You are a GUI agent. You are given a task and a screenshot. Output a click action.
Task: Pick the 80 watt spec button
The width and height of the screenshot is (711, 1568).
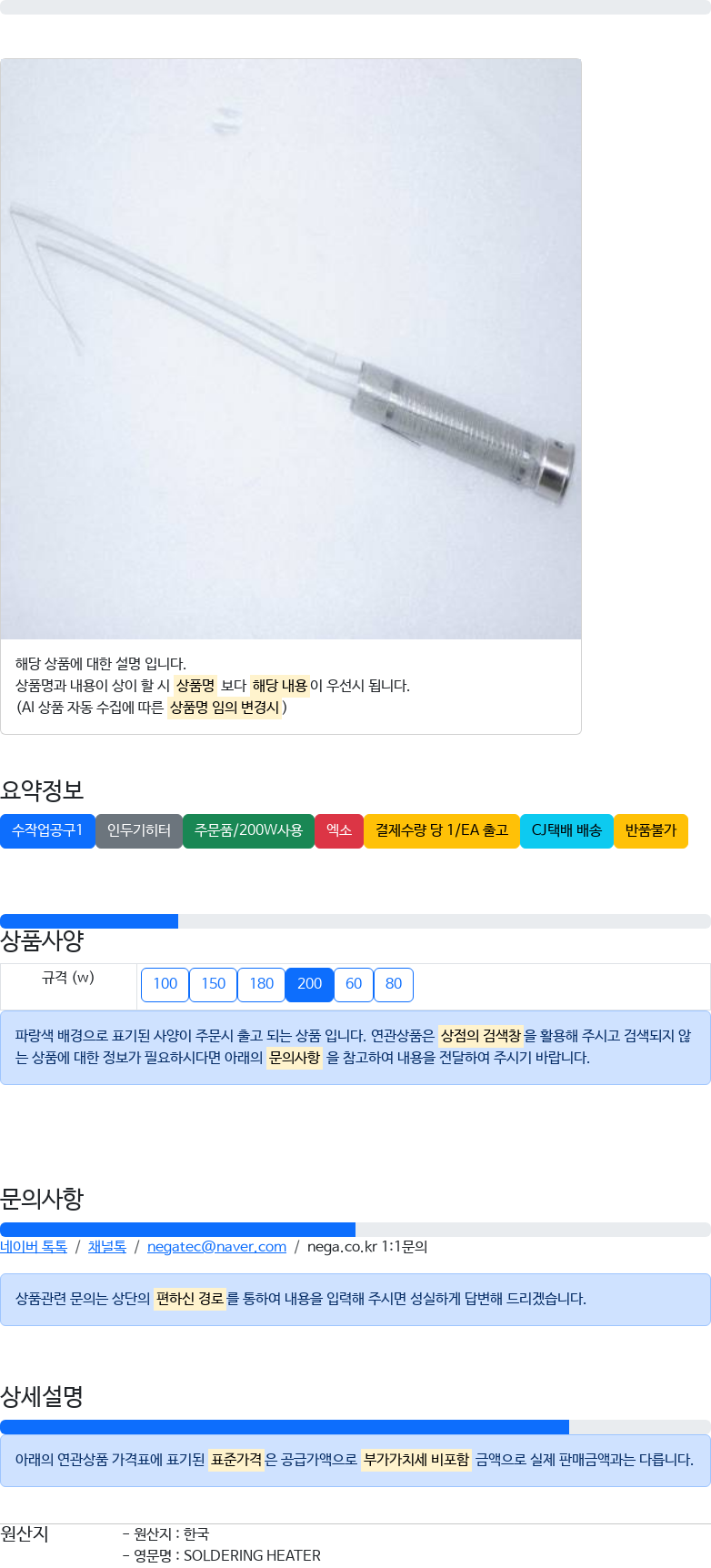point(394,984)
